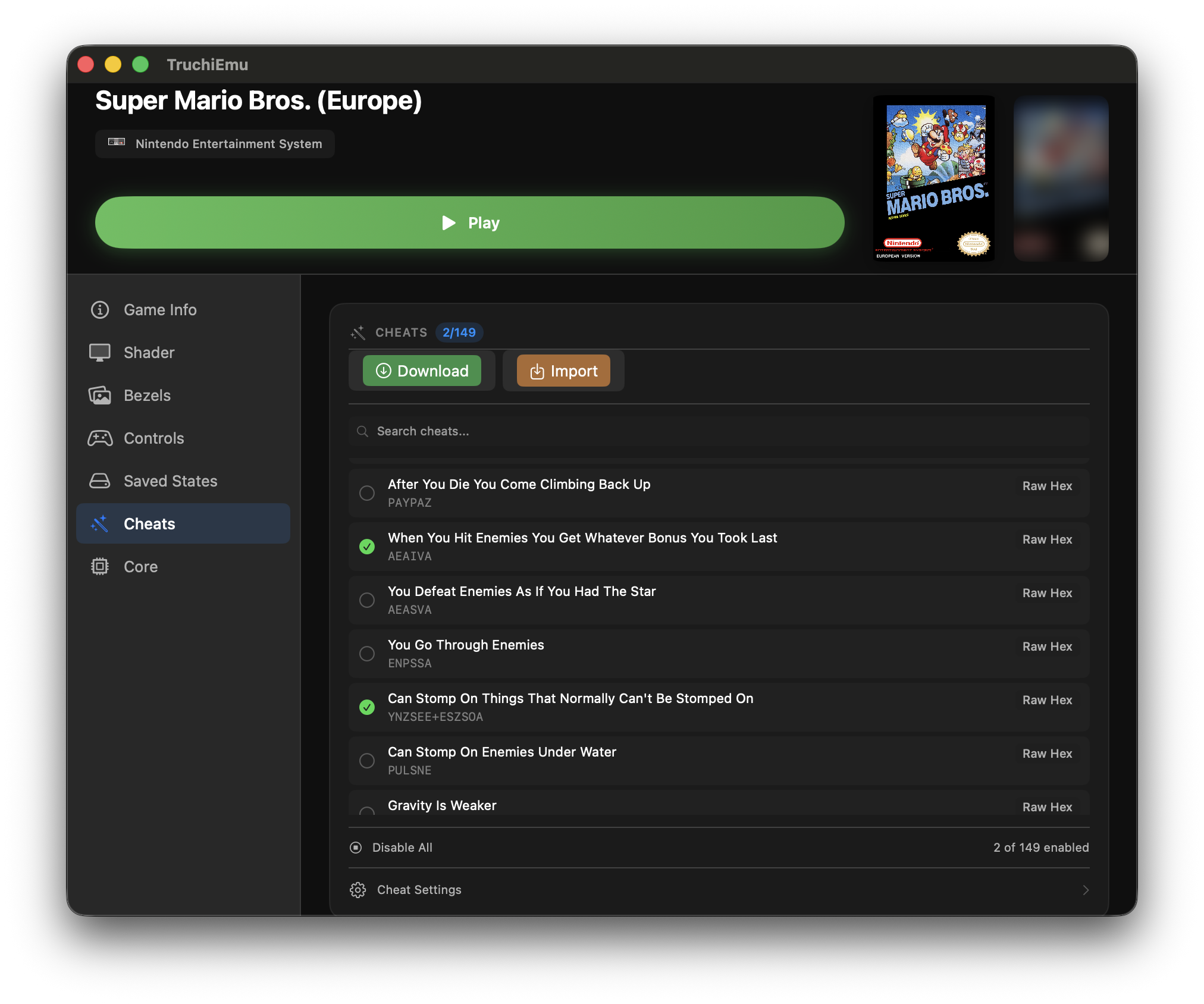This screenshot has height=1004, width=1204.
Task: Click the Shader monitor icon
Action: [100, 353]
